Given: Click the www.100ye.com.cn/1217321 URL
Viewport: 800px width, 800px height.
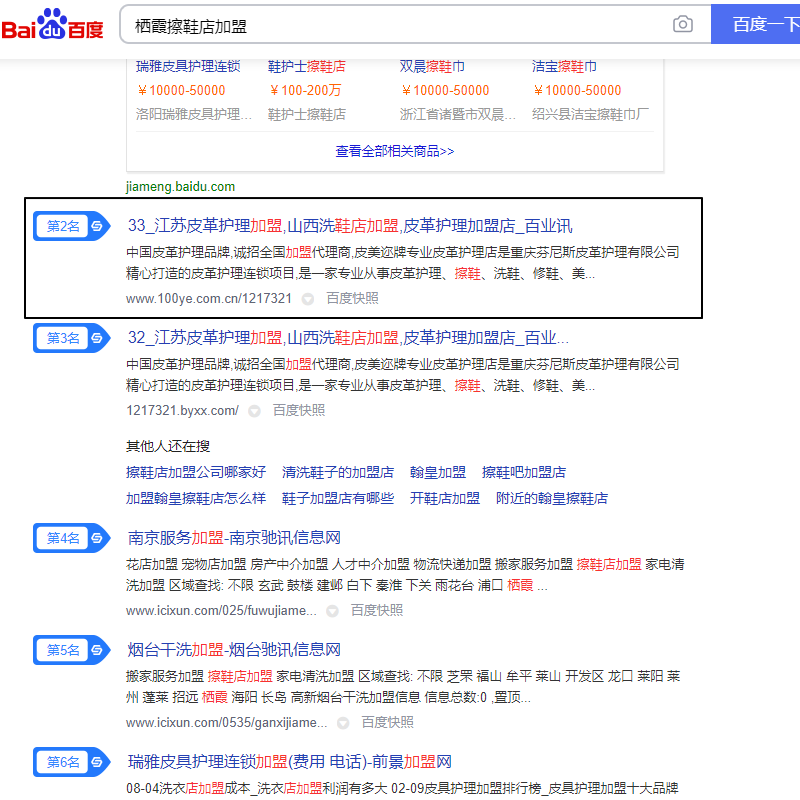Looking at the screenshot, I should point(209,298).
